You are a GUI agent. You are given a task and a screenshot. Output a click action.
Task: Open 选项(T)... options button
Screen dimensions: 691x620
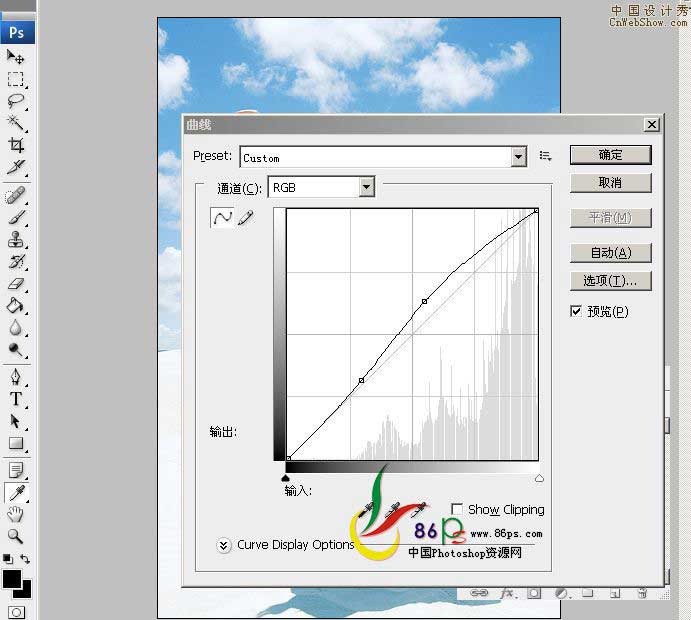tap(610, 281)
